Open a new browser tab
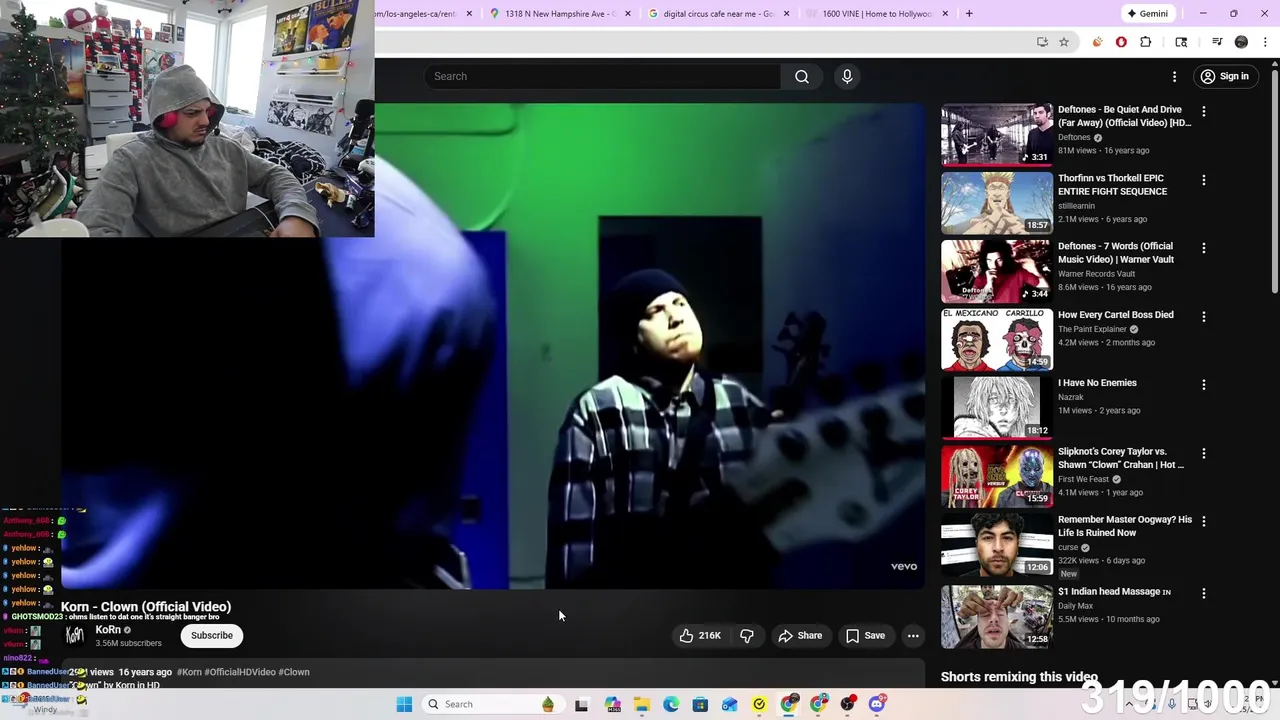1280x720 pixels. pos(969,14)
